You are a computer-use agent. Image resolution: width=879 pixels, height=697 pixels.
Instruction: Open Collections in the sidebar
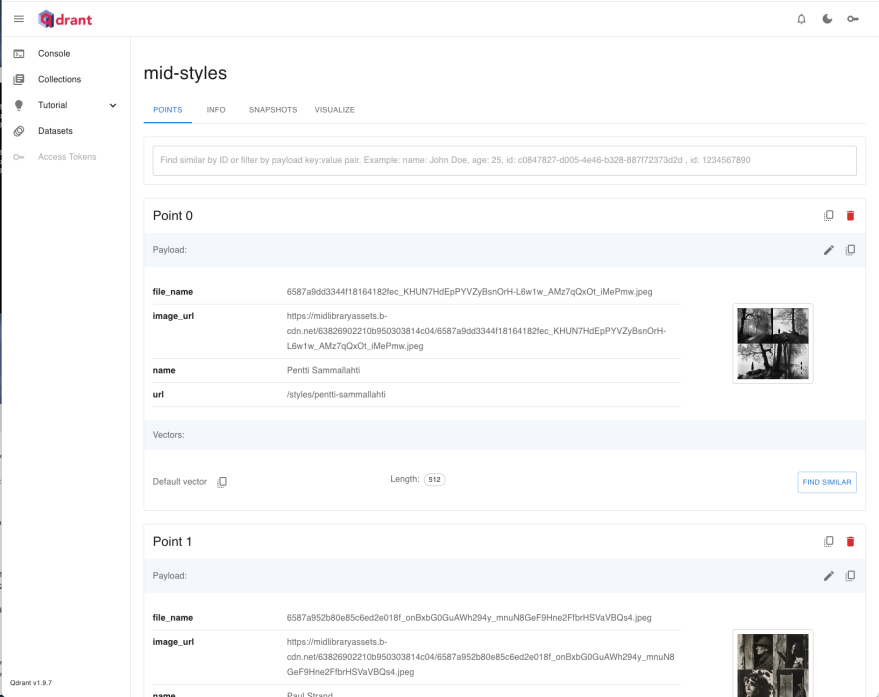tap(59, 79)
